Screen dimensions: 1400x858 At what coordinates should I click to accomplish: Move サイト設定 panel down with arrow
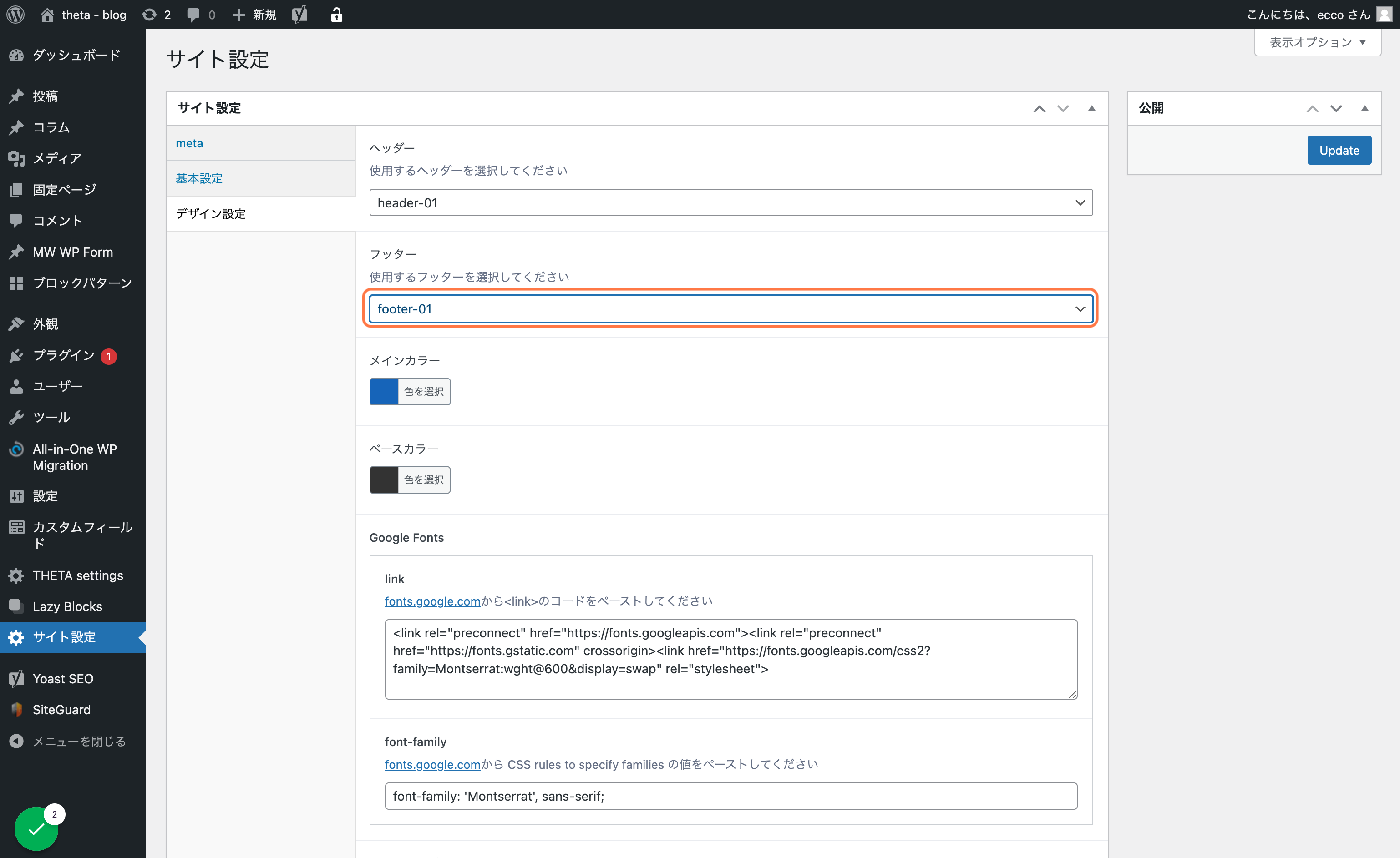pyautogui.click(x=1063, y=108)
